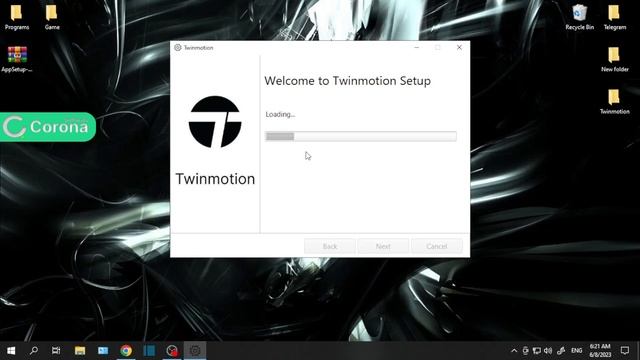Switch the ENG input language
The width and height of the screenshot is (640, 360).
576,351
